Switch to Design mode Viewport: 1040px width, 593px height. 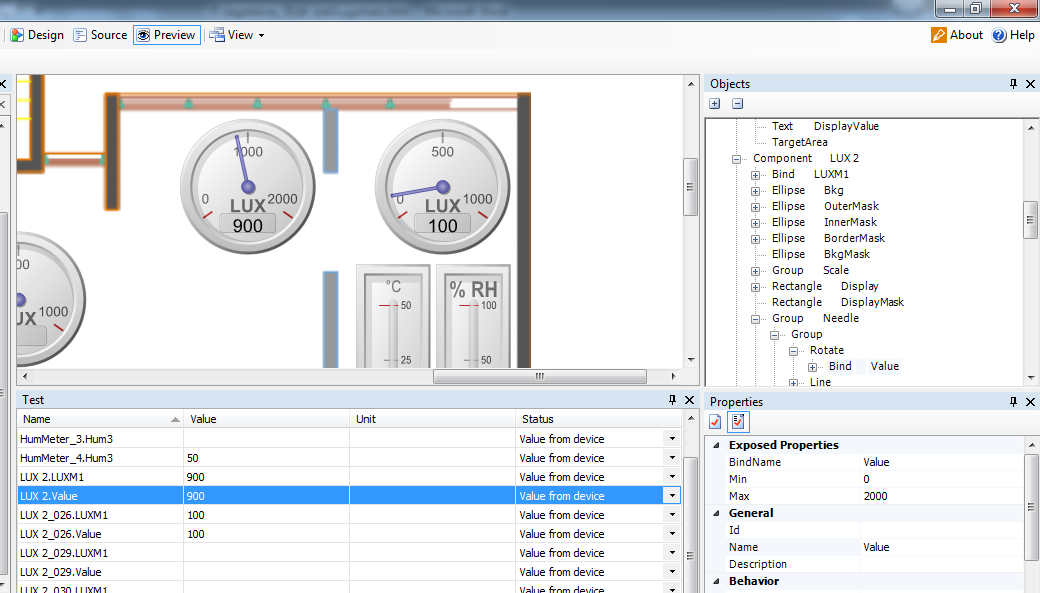37,35
